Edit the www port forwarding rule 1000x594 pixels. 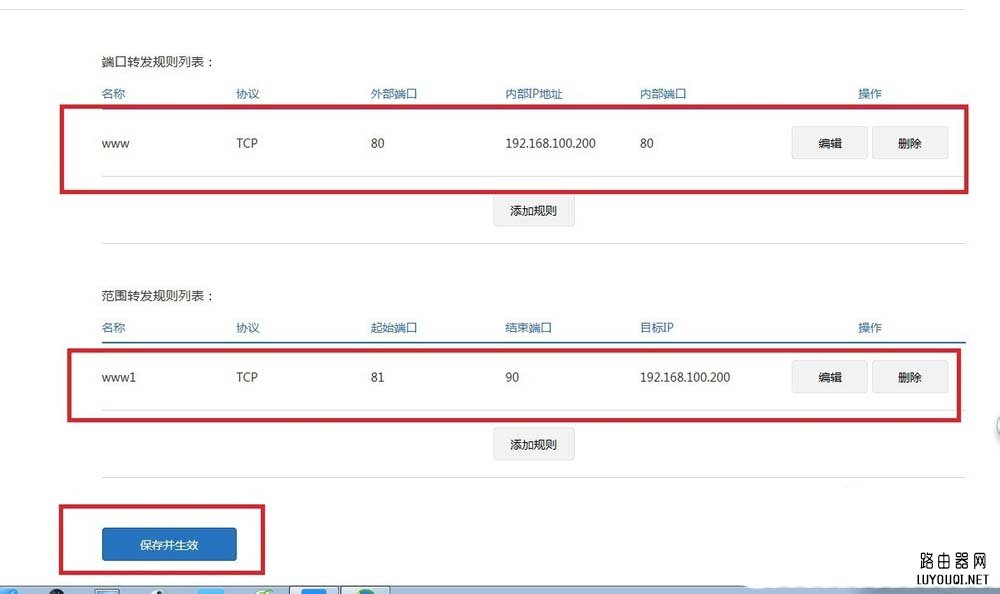click(x=829, y=143)
